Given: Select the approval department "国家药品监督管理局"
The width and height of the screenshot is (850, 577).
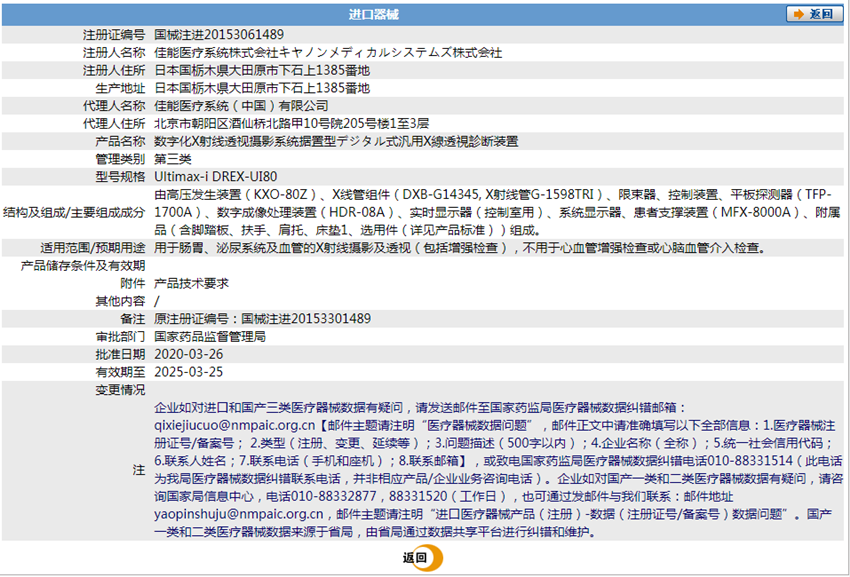Looking at the screenshot, I should click(210, 337).
